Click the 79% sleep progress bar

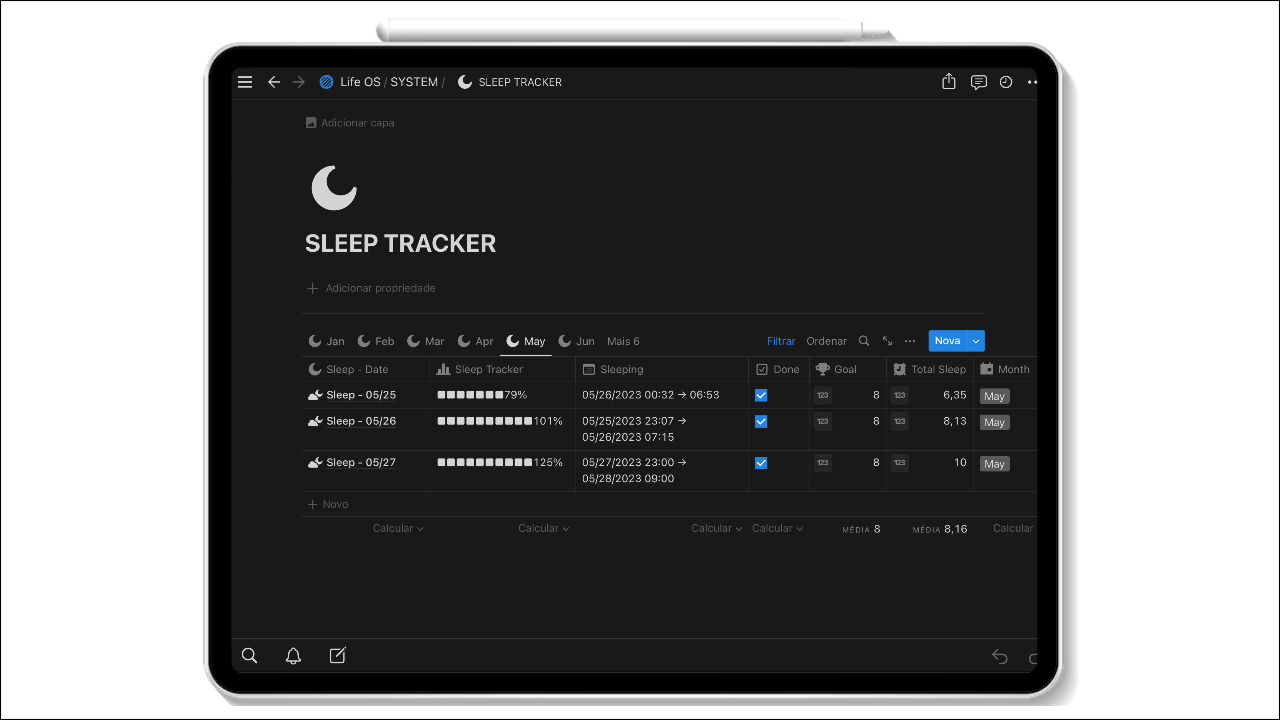[482, 395]
